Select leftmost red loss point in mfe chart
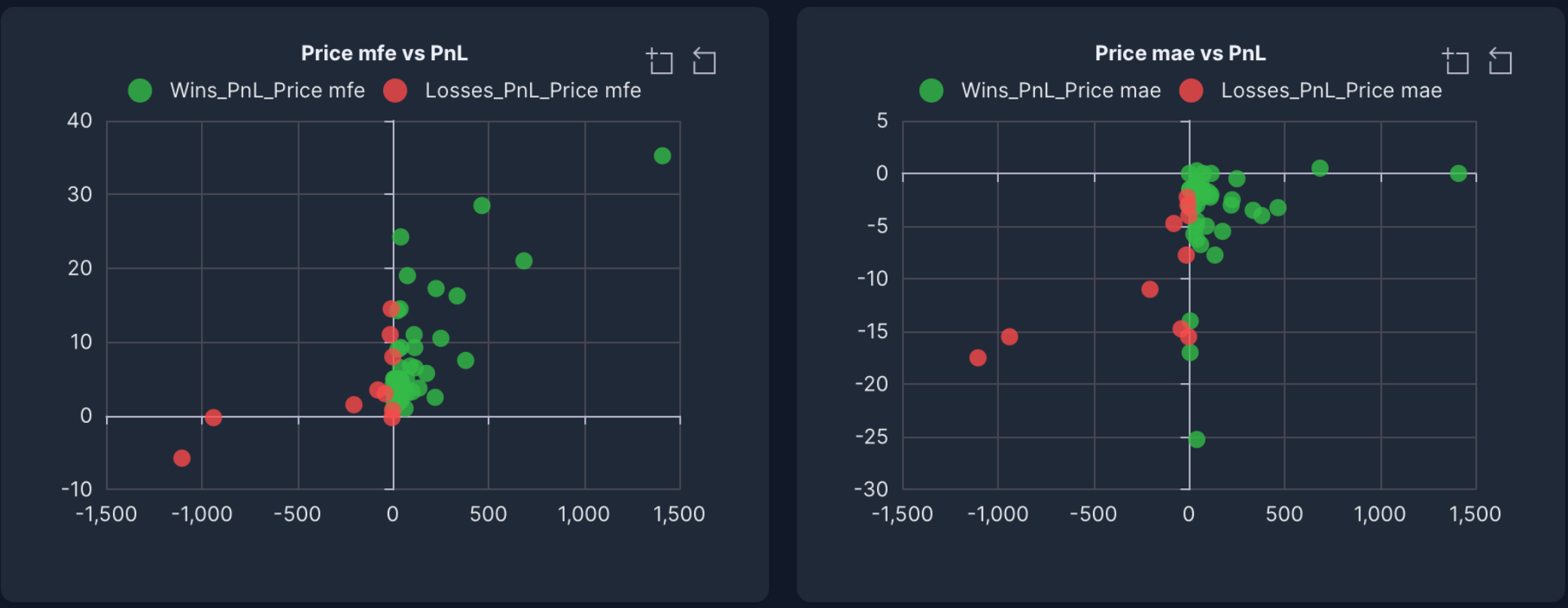1568x608 pixels. 181,458
